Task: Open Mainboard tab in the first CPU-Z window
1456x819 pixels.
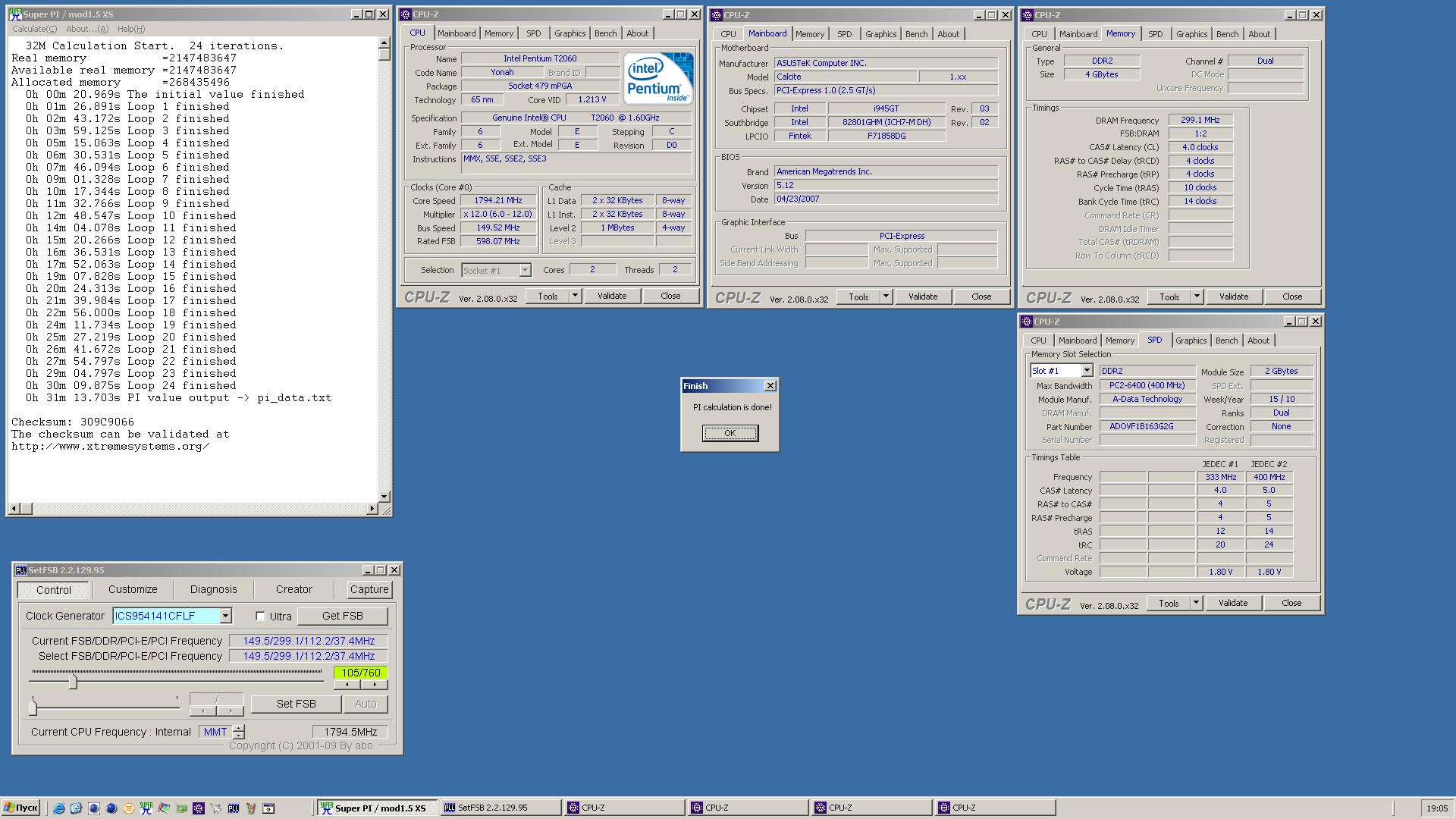Action: point(457,33)
